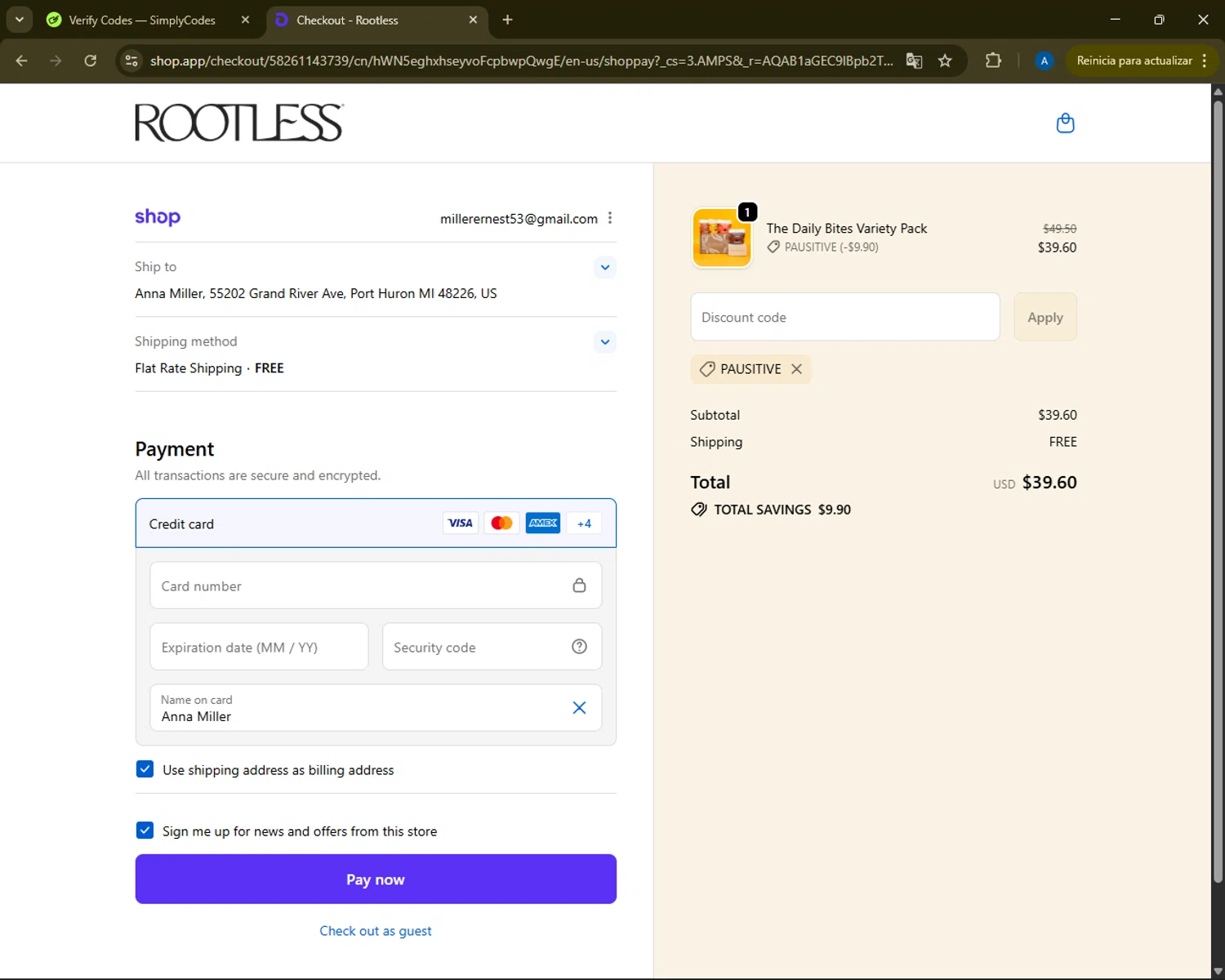Click Apply discount button
This screenshot has height=980, width=1225.
click(1045, 317)
